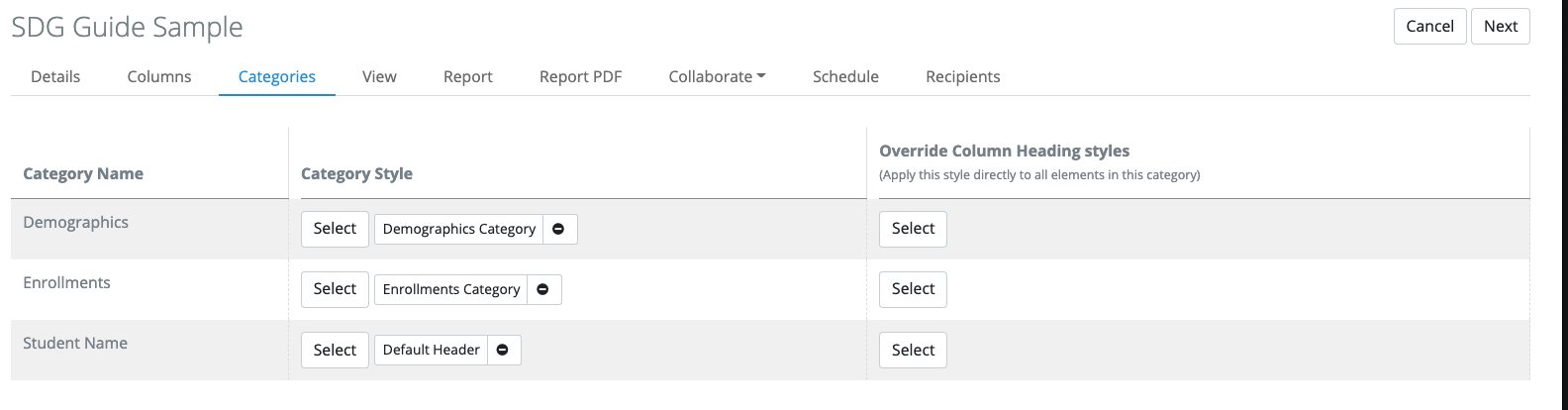
Task: Select override heading style for Demographics
Action: click(x=913, y=229)
